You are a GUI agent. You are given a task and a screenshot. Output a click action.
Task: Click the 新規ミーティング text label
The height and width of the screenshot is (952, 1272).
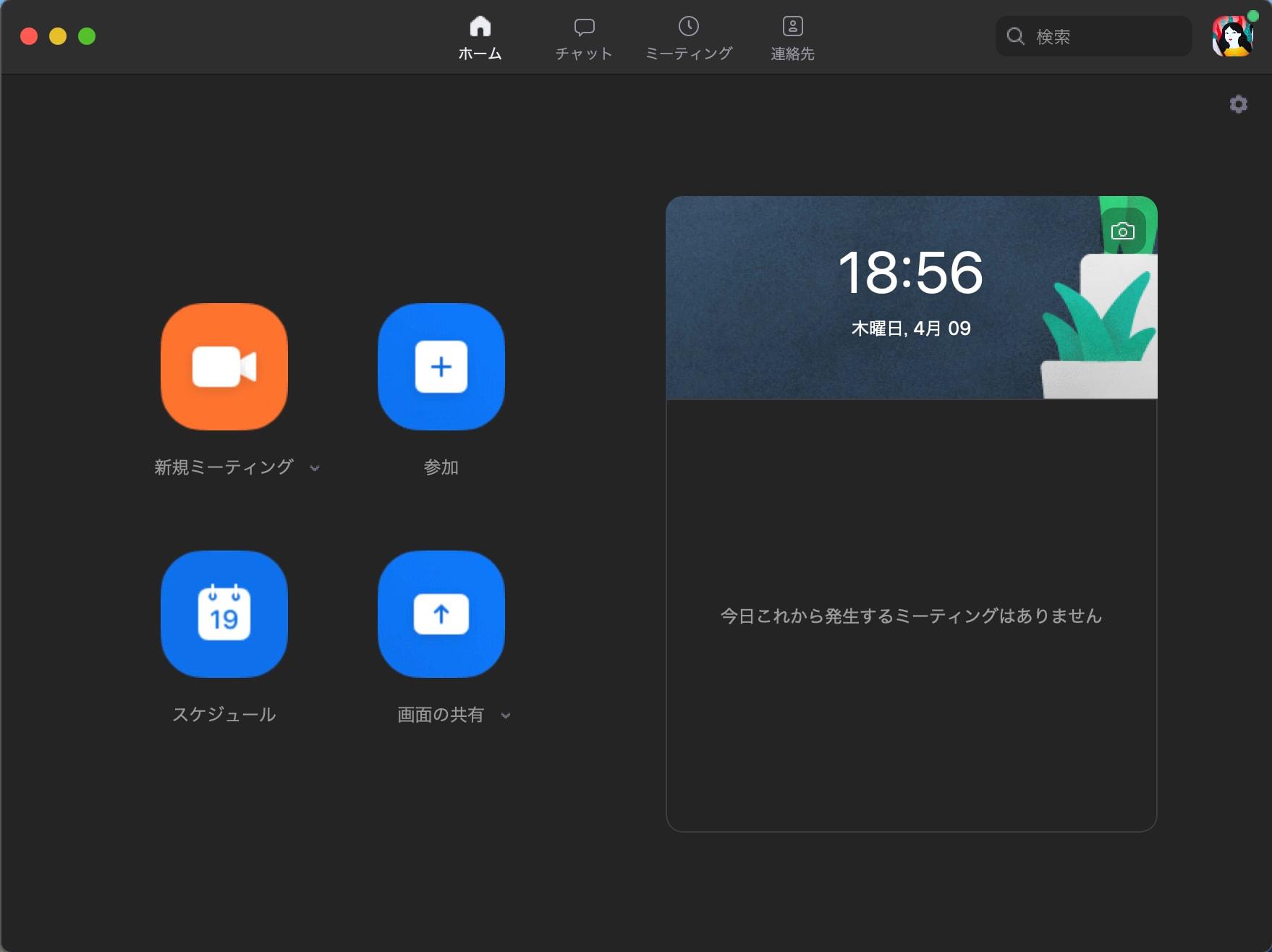(x=224, y=467)
